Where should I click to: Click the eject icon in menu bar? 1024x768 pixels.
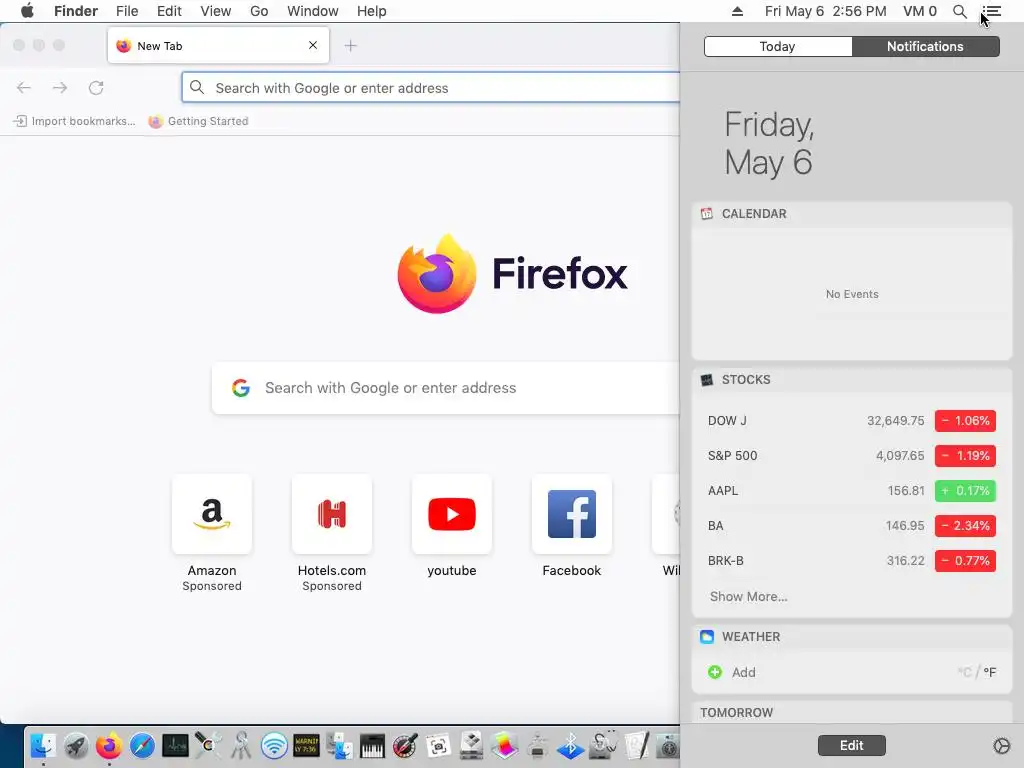coord(737,11)
